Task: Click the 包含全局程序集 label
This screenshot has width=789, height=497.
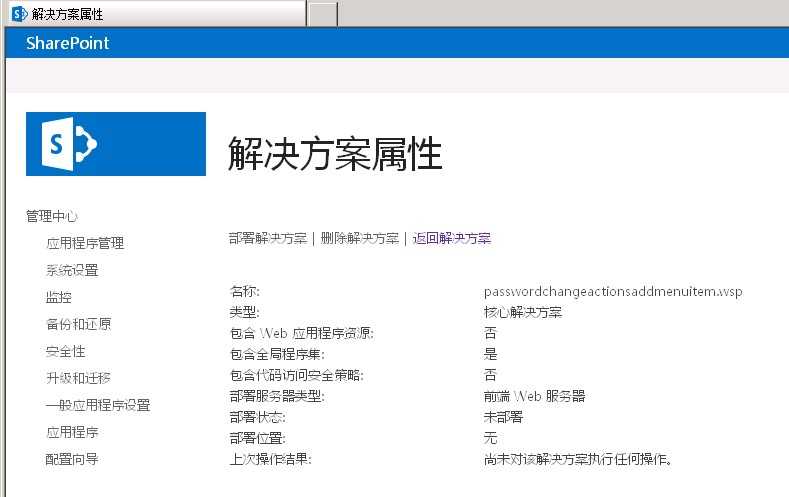Action: click(x=277, y=354)
